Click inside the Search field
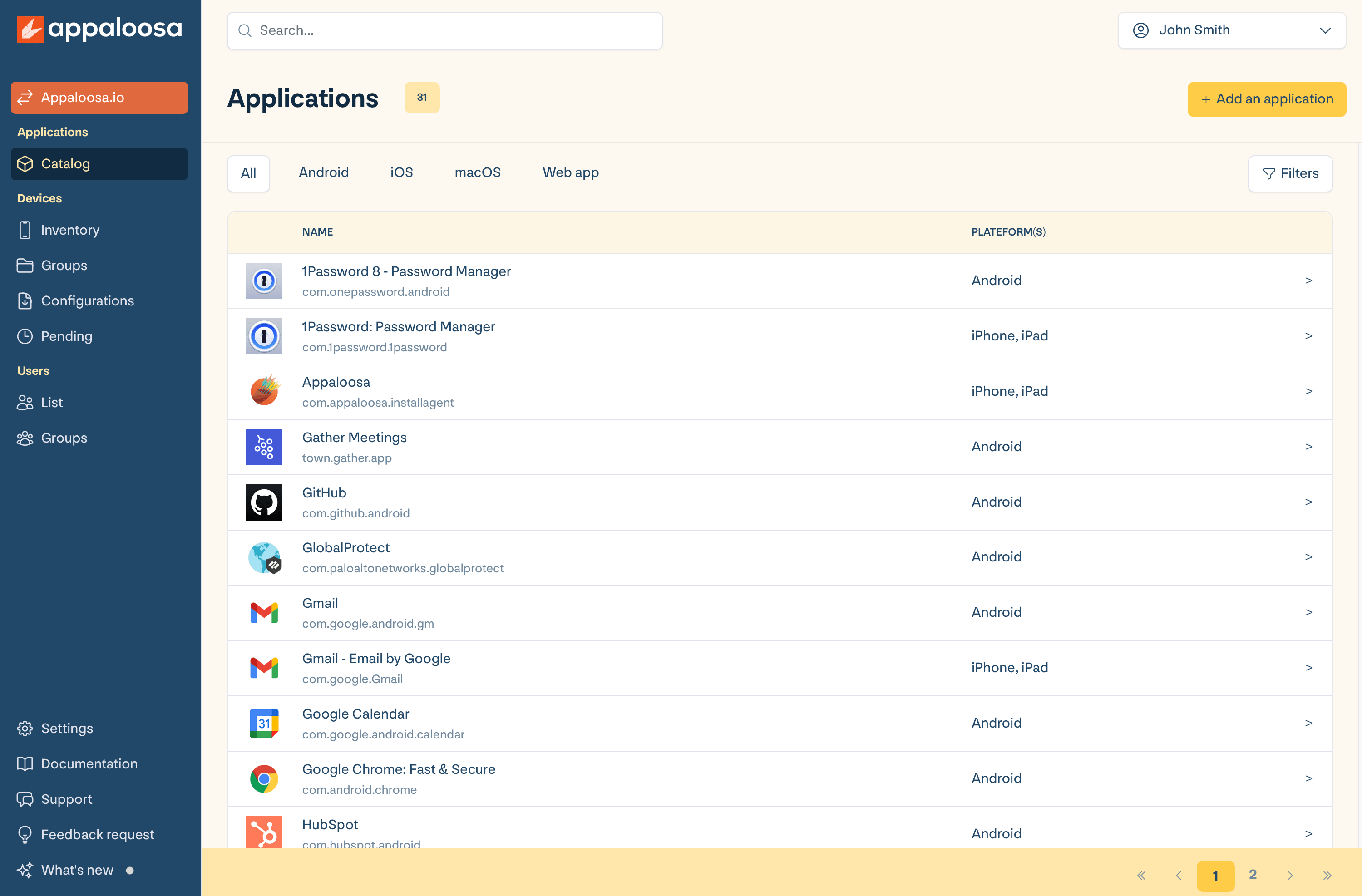Image resolution: width=1362 pixels, height=896 pixels. (x=444, y=30)
